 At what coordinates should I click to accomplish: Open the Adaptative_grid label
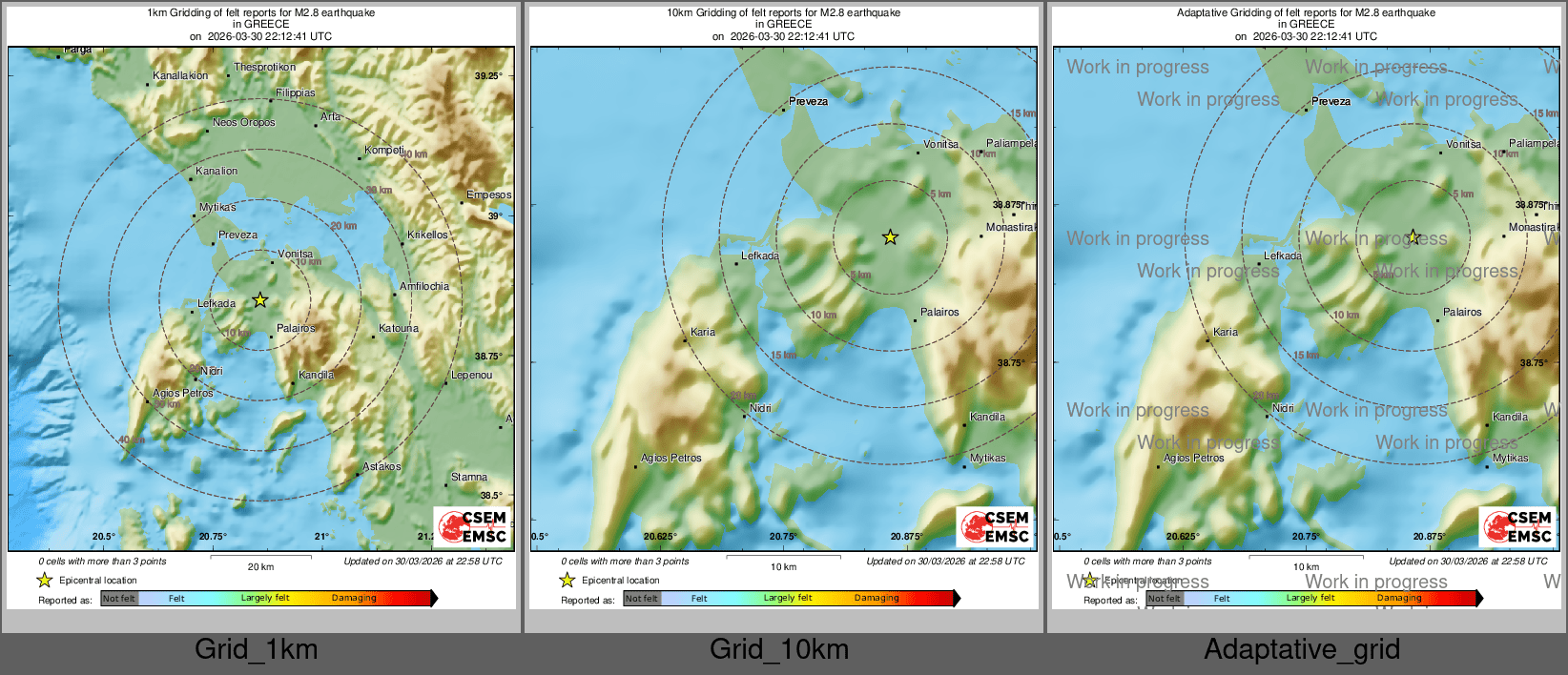tap(1302, 649)
